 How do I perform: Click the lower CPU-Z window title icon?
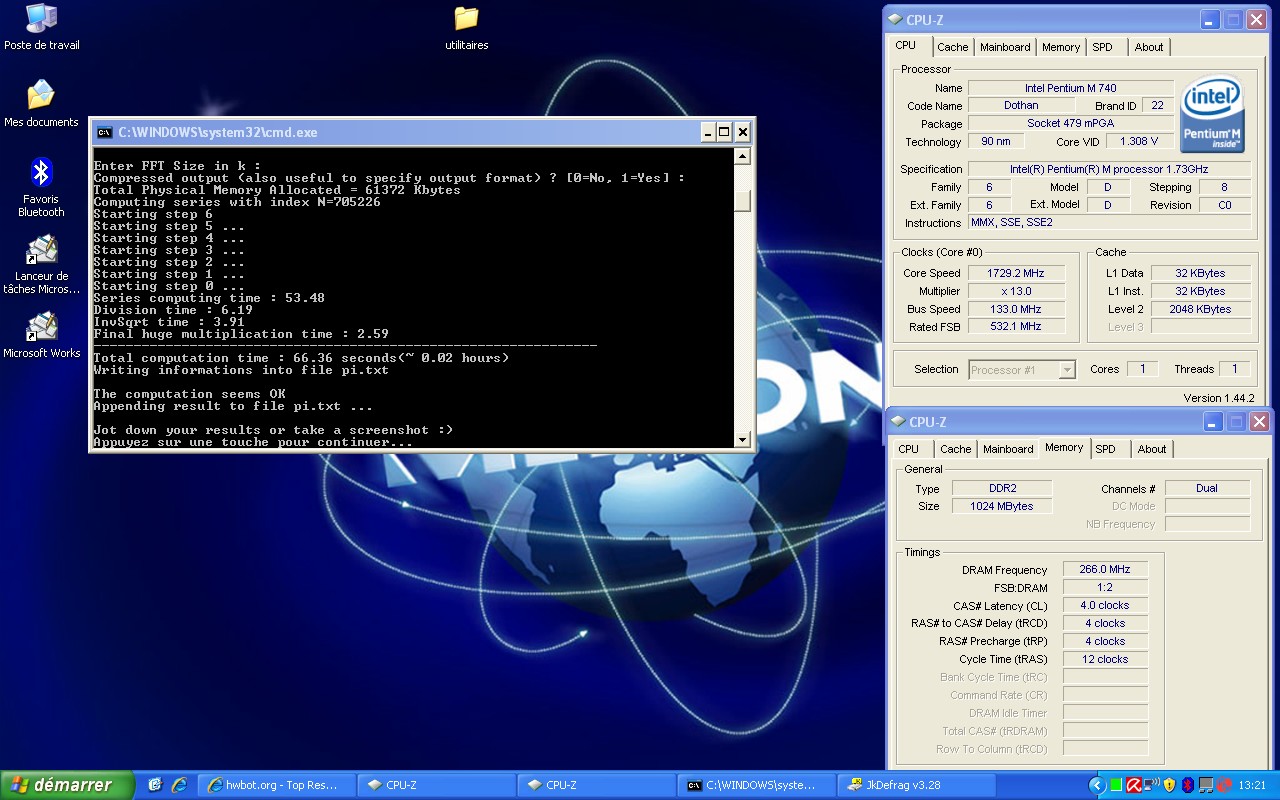(x=898, y=421)
